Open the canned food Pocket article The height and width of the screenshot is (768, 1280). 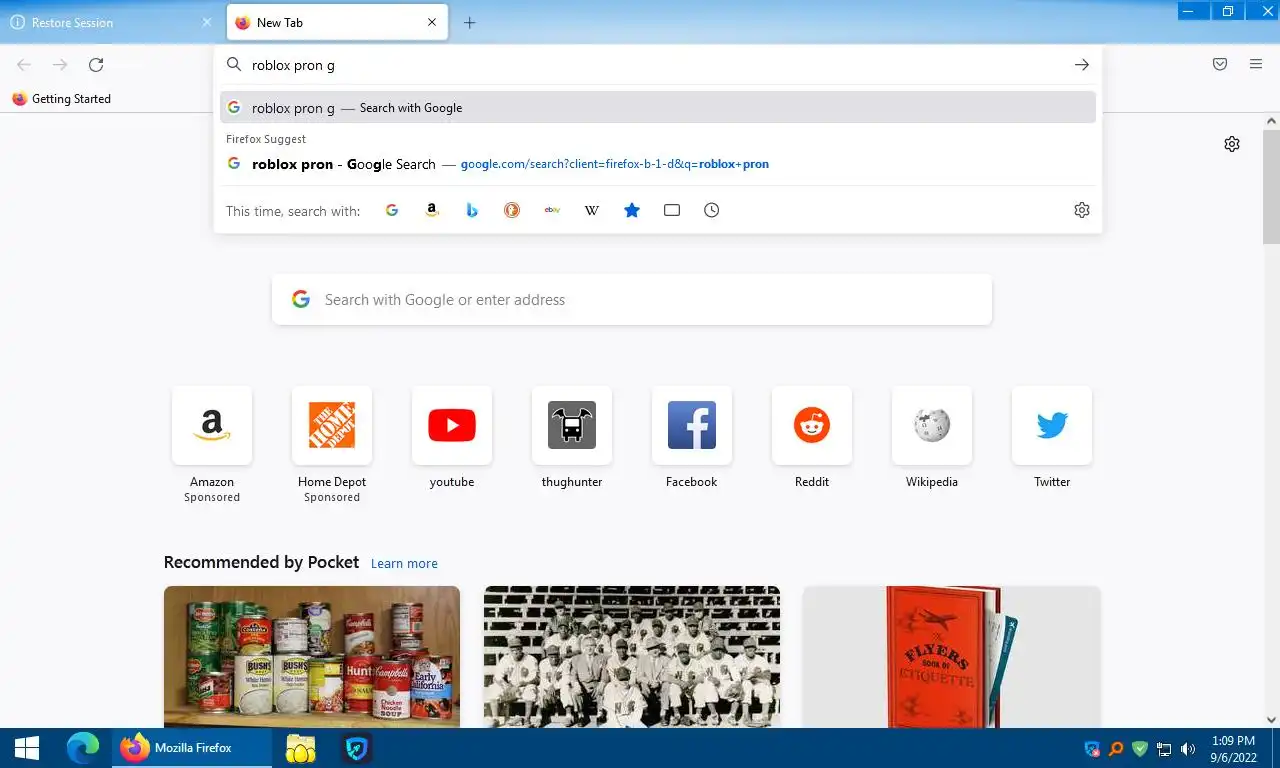[312, 656]
